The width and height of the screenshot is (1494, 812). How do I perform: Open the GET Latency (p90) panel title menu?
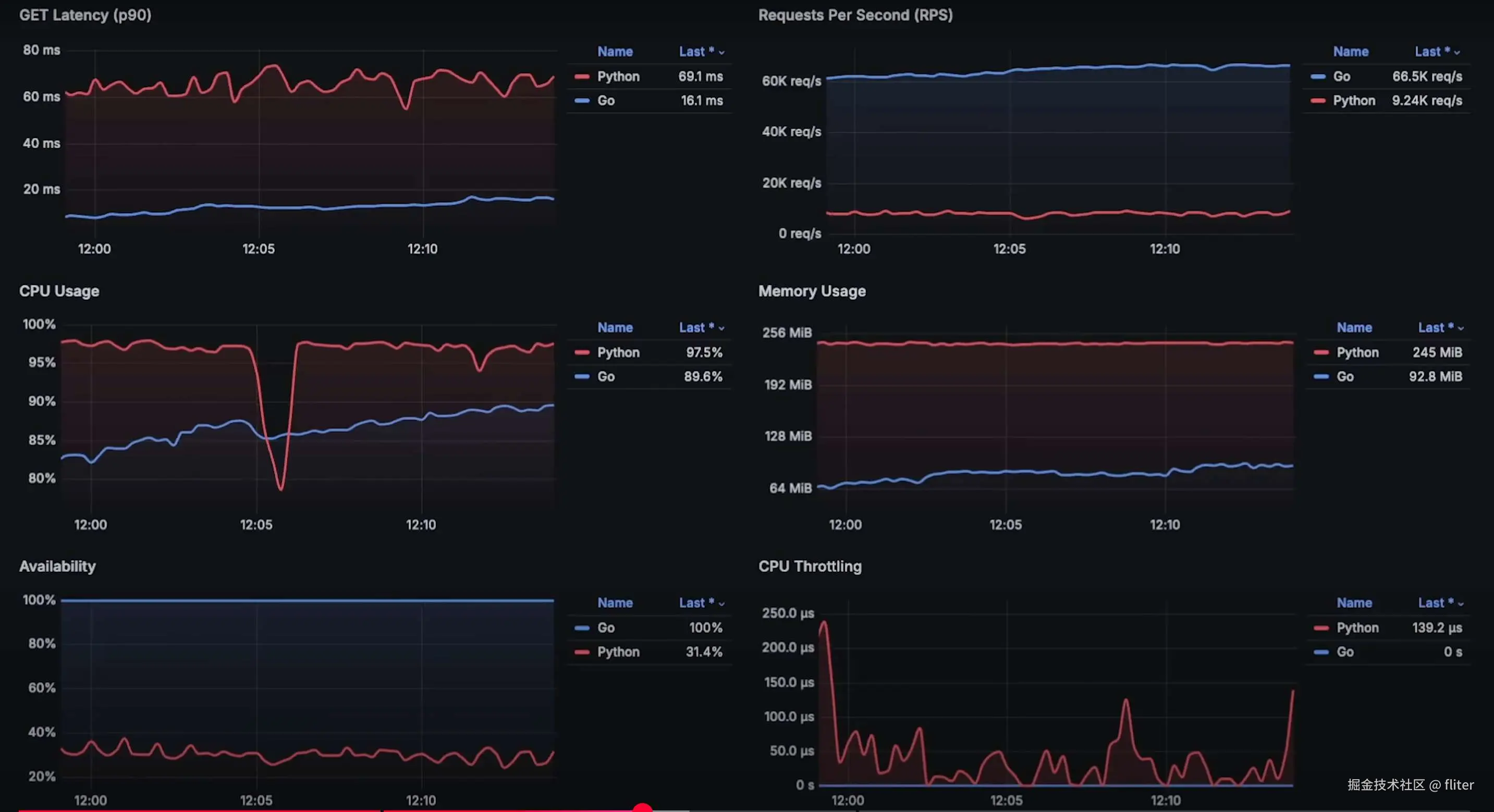pos(85,15)
